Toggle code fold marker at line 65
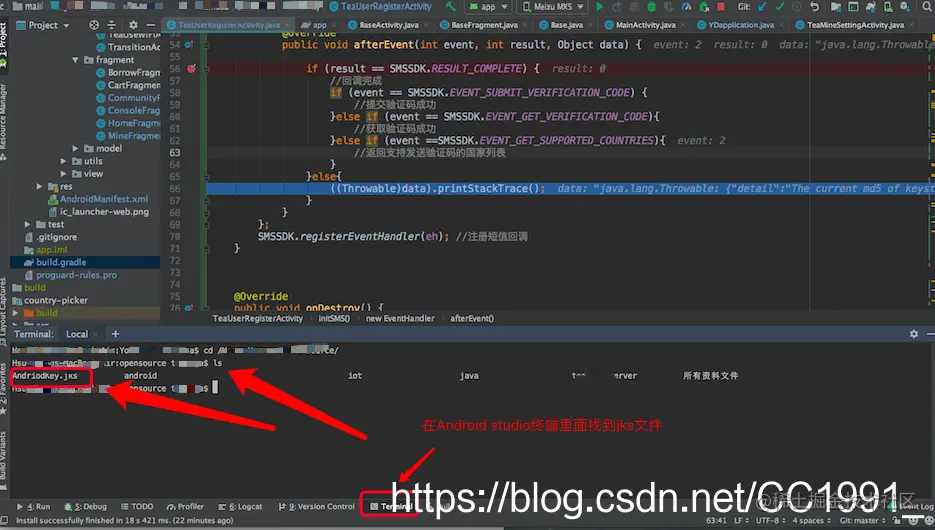The width and height of the screenshot is (935, 530). pos(206,177)
